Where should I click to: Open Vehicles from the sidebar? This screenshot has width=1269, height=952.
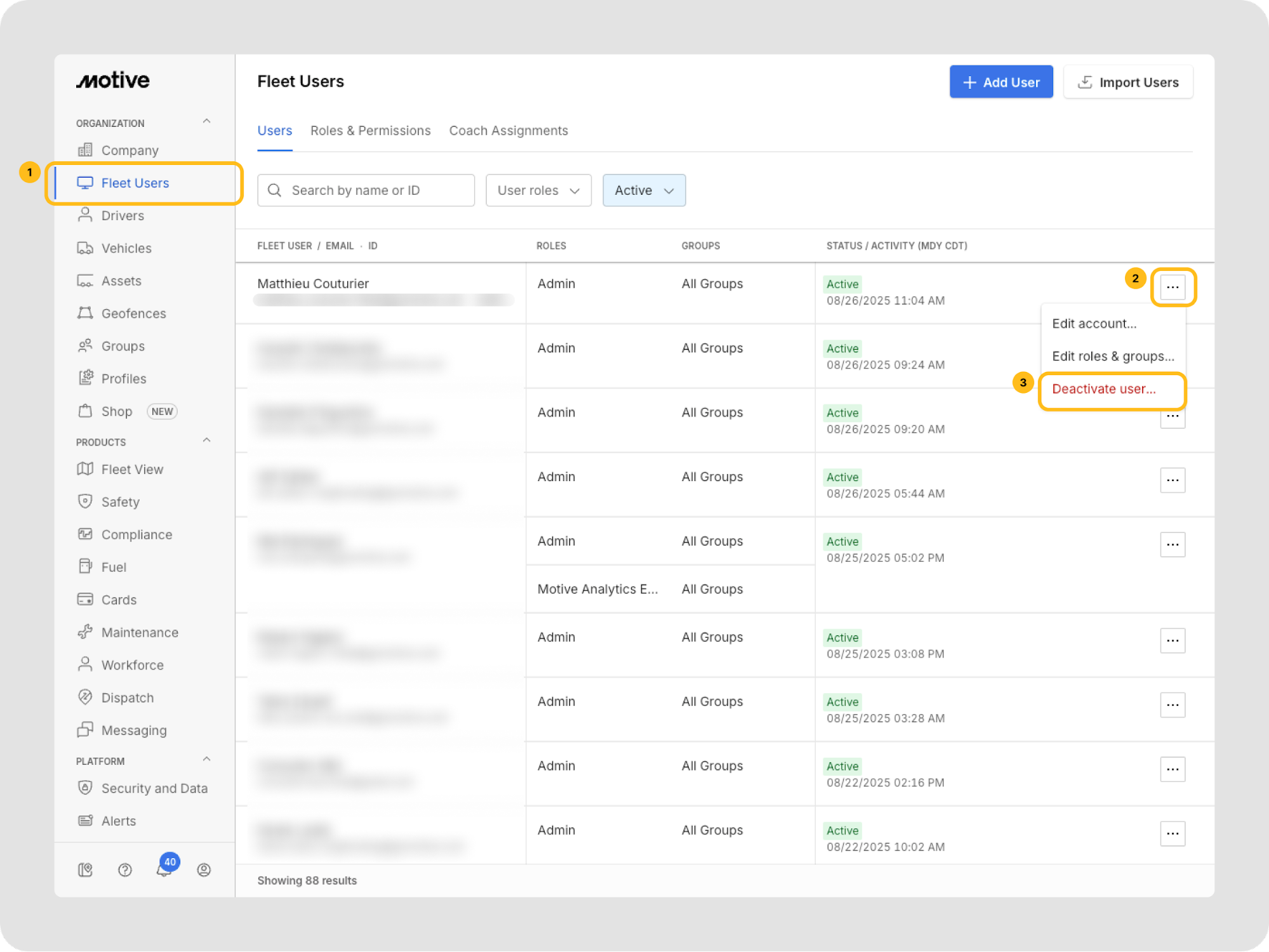(x=126, y=248)
